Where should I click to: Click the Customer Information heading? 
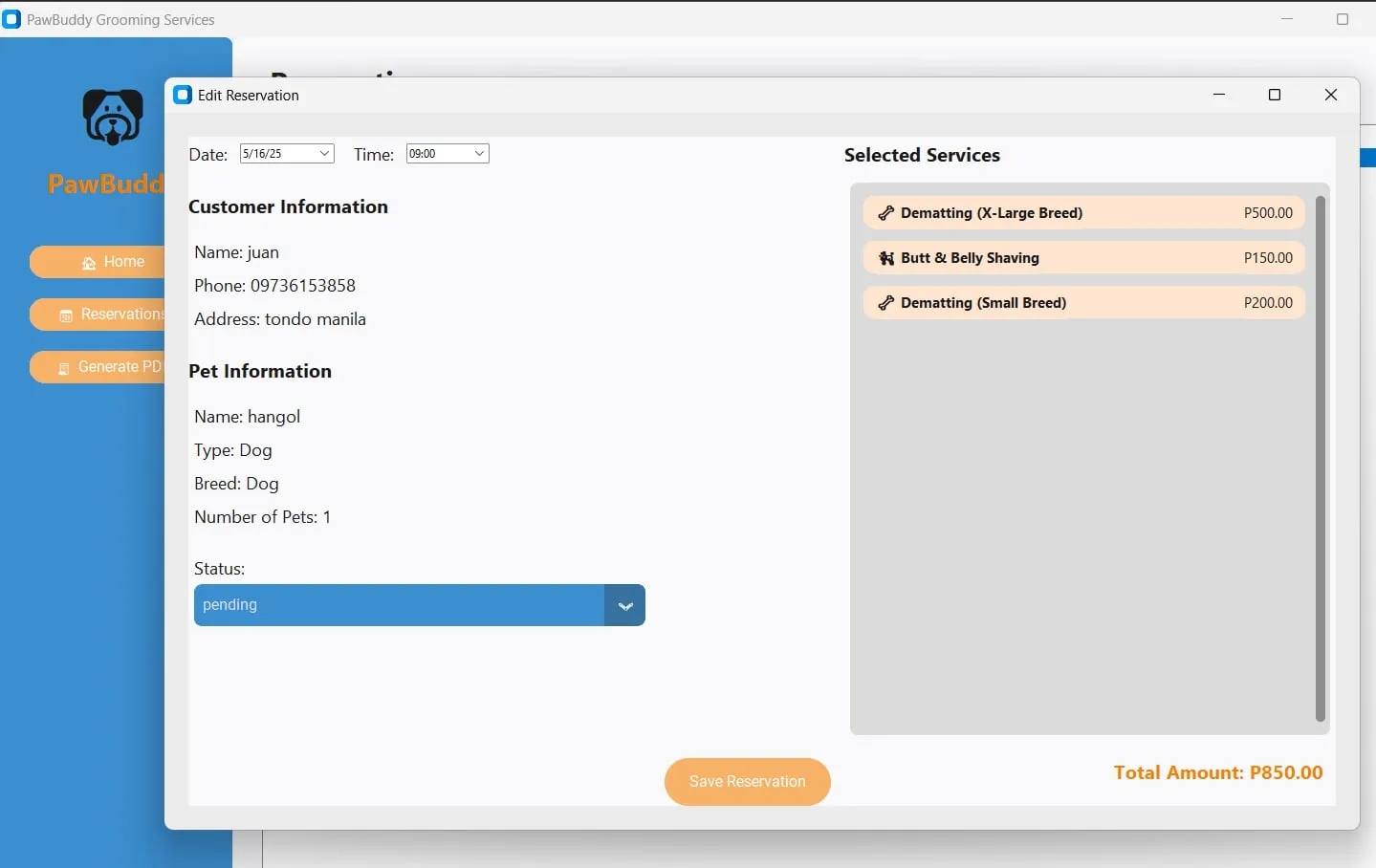click(x=288, y=206)
